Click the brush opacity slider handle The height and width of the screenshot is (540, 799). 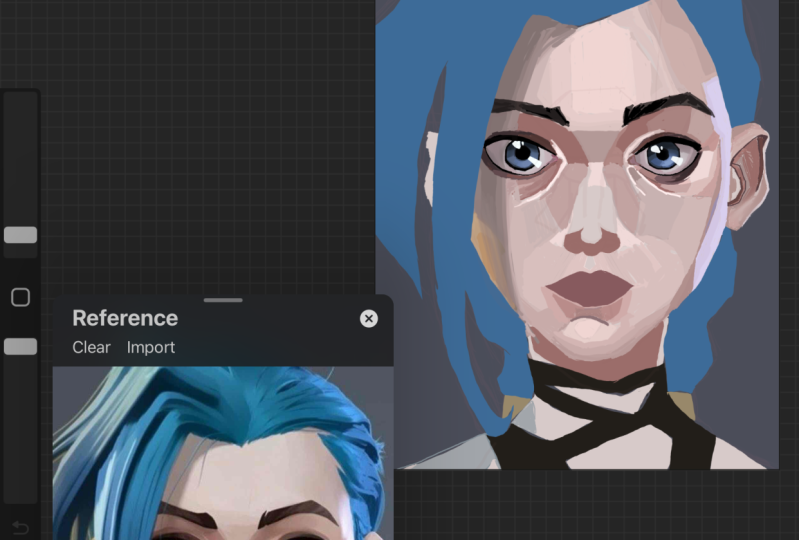(20, 346)
